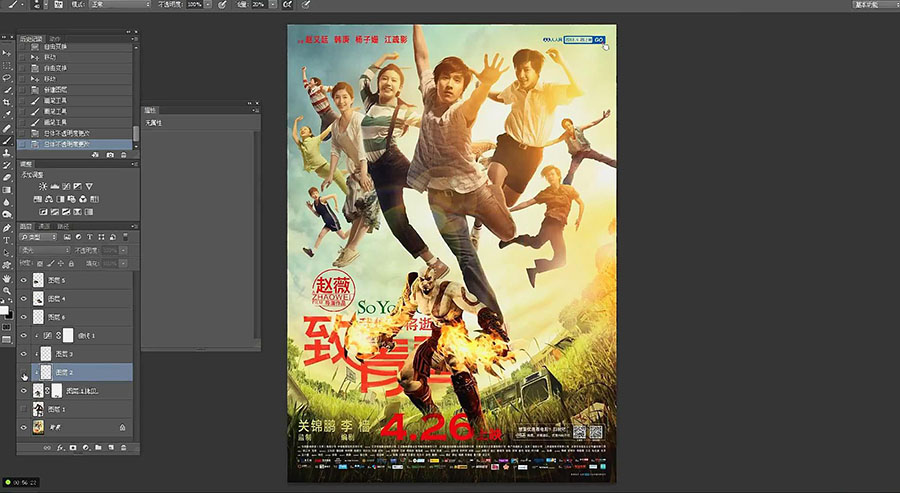Open the brush blending mode dropdown
The width and height of the screenshot is (900, 493).
point(119,4)
